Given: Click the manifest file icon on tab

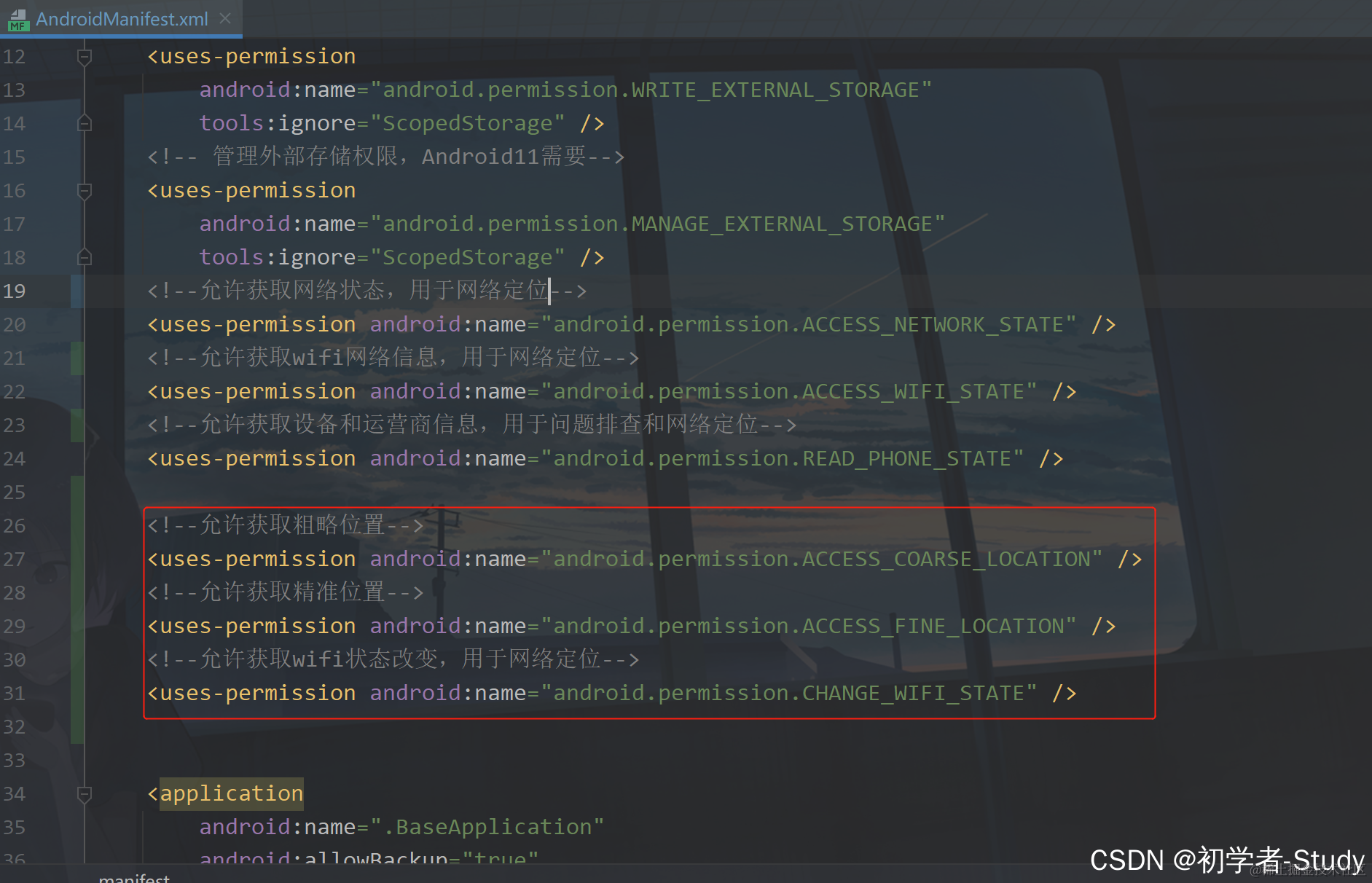Looking at the screenshot, I should click(x=18, y=20).
